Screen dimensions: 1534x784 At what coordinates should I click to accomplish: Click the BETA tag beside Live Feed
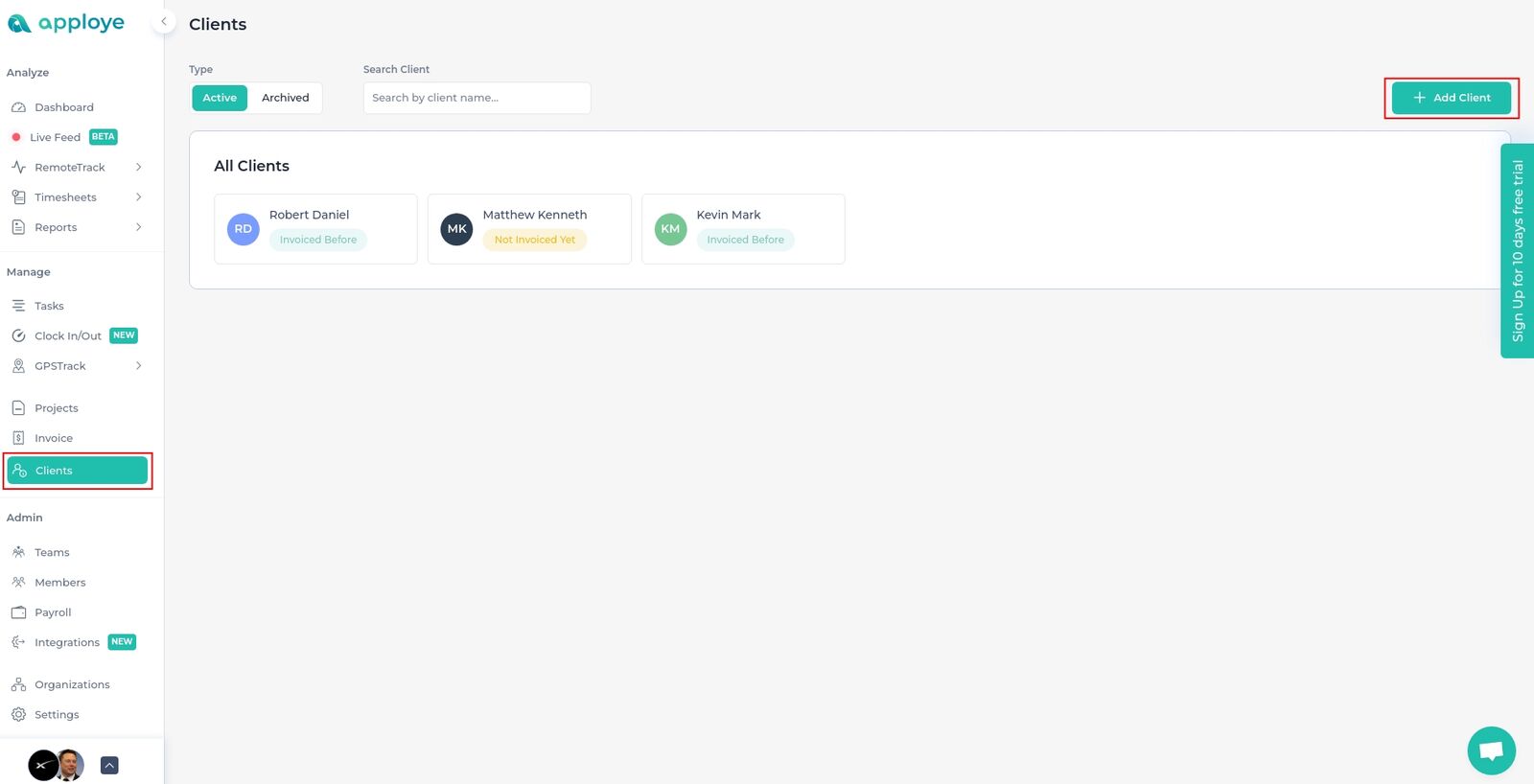(104, 137)
